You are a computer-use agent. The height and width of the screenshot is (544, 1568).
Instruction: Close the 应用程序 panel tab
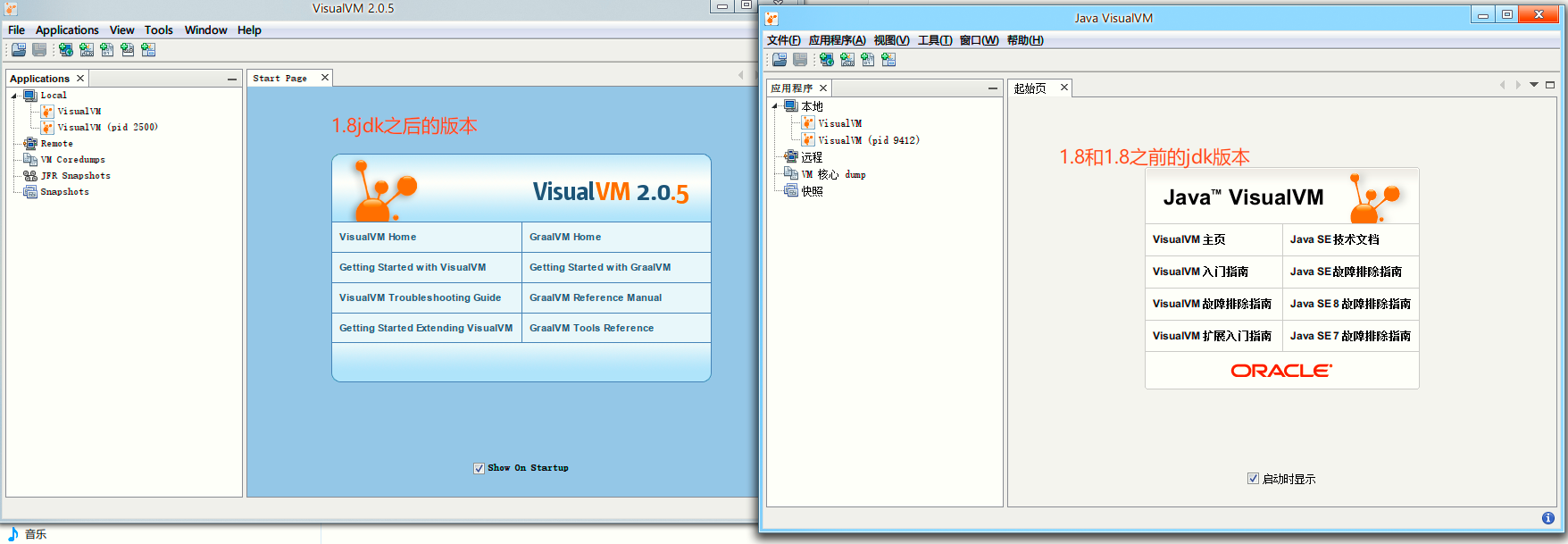click(x=823, y=88)
